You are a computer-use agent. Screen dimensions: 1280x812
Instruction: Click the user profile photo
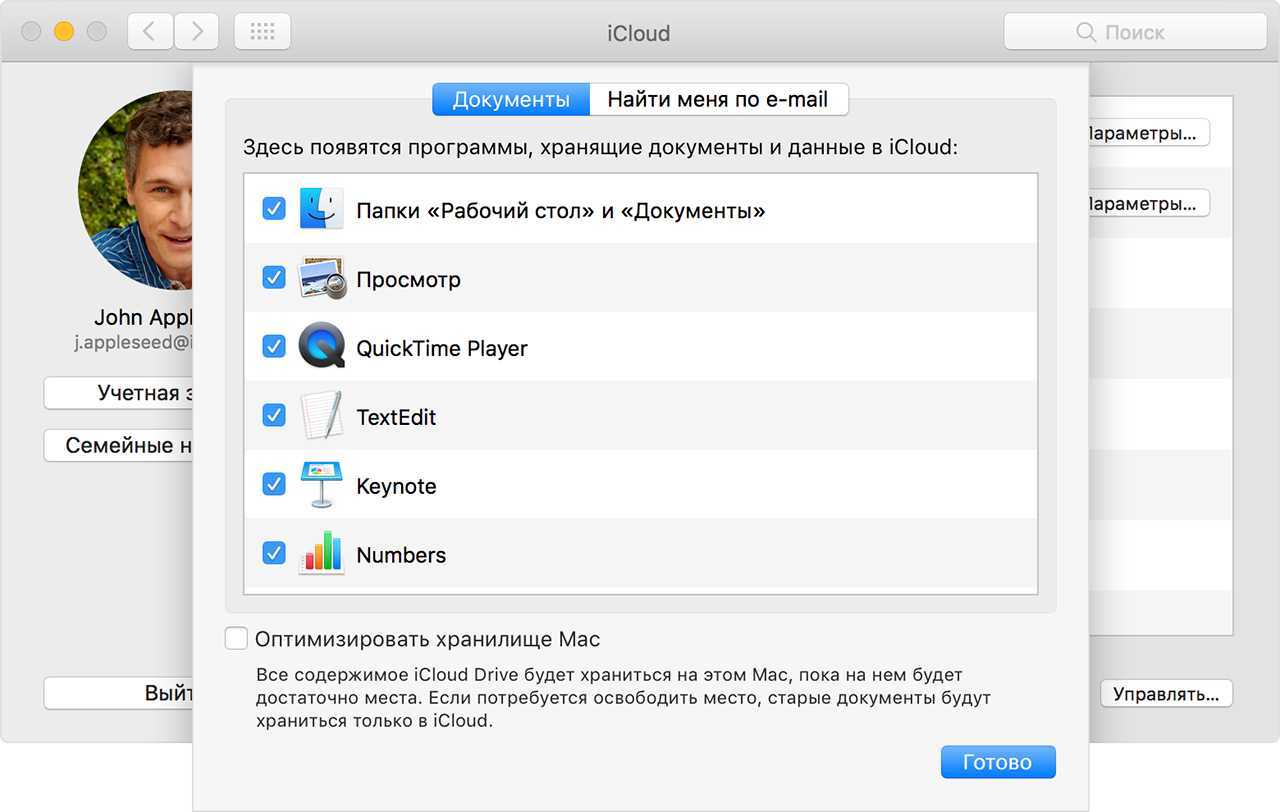[136, 190]
